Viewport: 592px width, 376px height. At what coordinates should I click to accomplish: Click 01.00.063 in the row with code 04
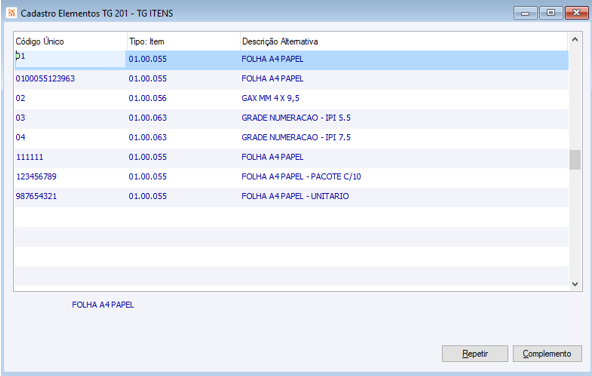click(x=148, y=137)
